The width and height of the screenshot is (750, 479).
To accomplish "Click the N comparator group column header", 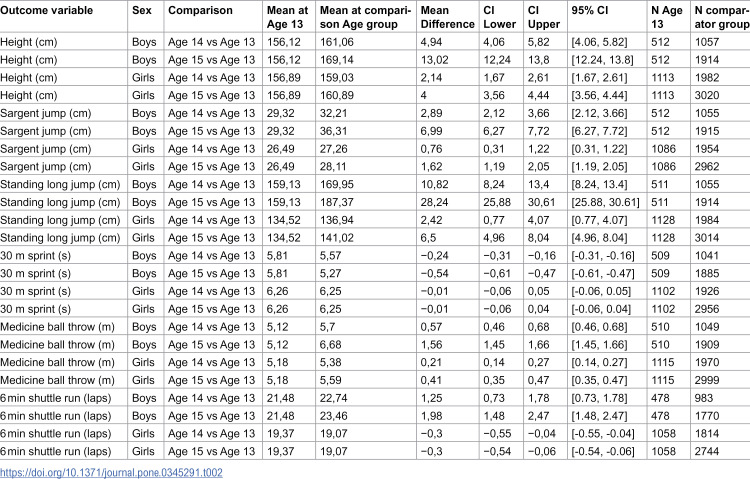I will point(722,17).
